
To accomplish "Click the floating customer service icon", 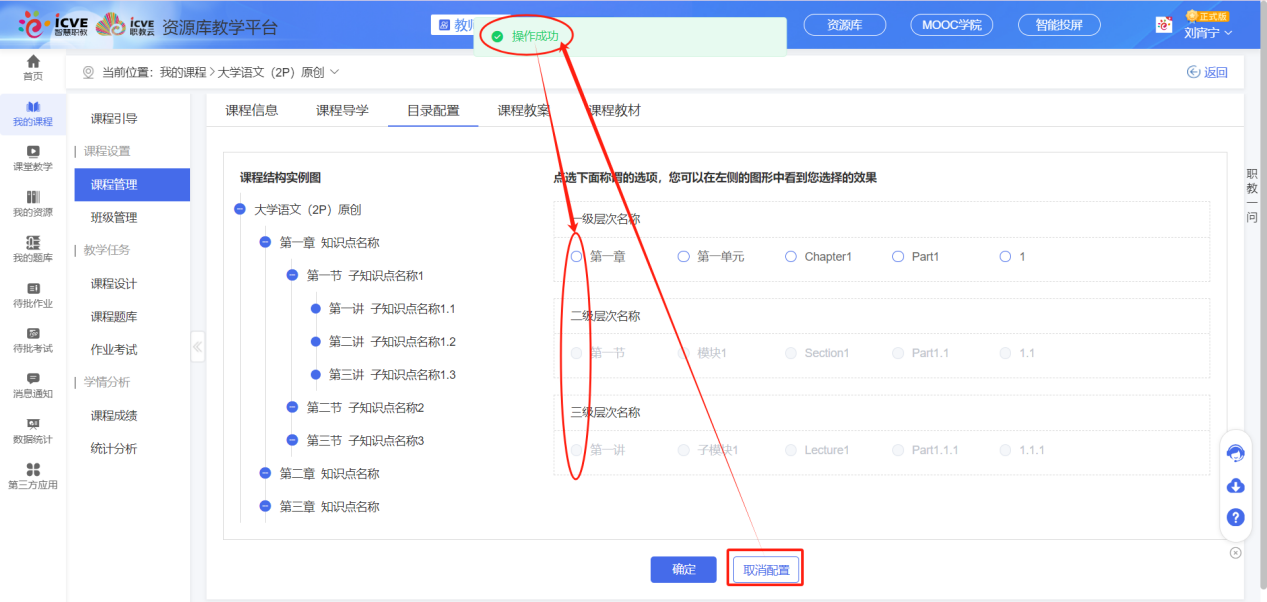I will click(x=1236, y=452).
